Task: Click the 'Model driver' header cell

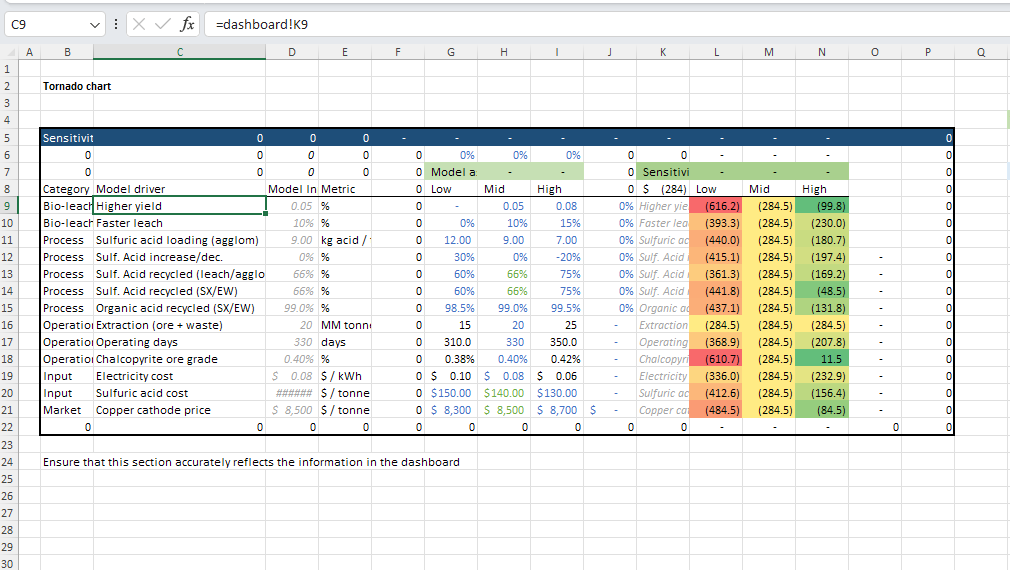Action: click(180, 189)
